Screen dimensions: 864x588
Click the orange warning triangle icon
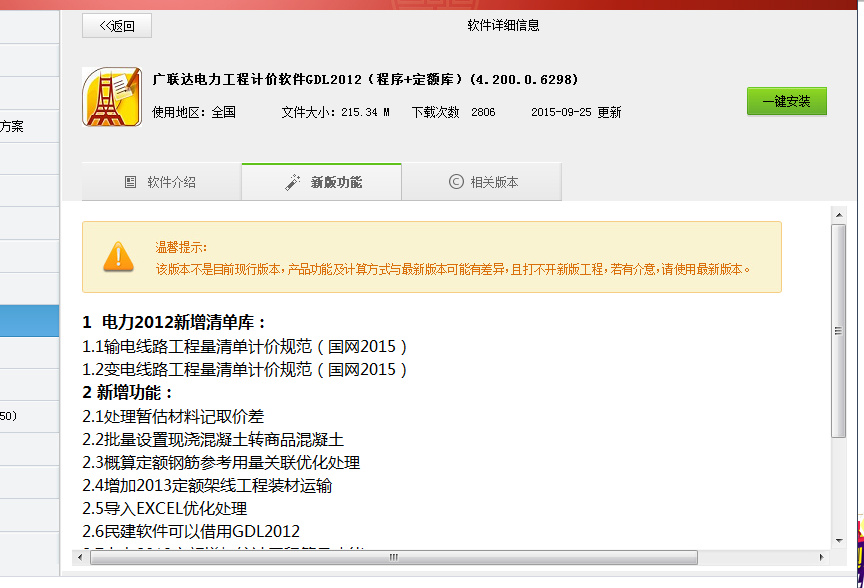coord(118,257)
